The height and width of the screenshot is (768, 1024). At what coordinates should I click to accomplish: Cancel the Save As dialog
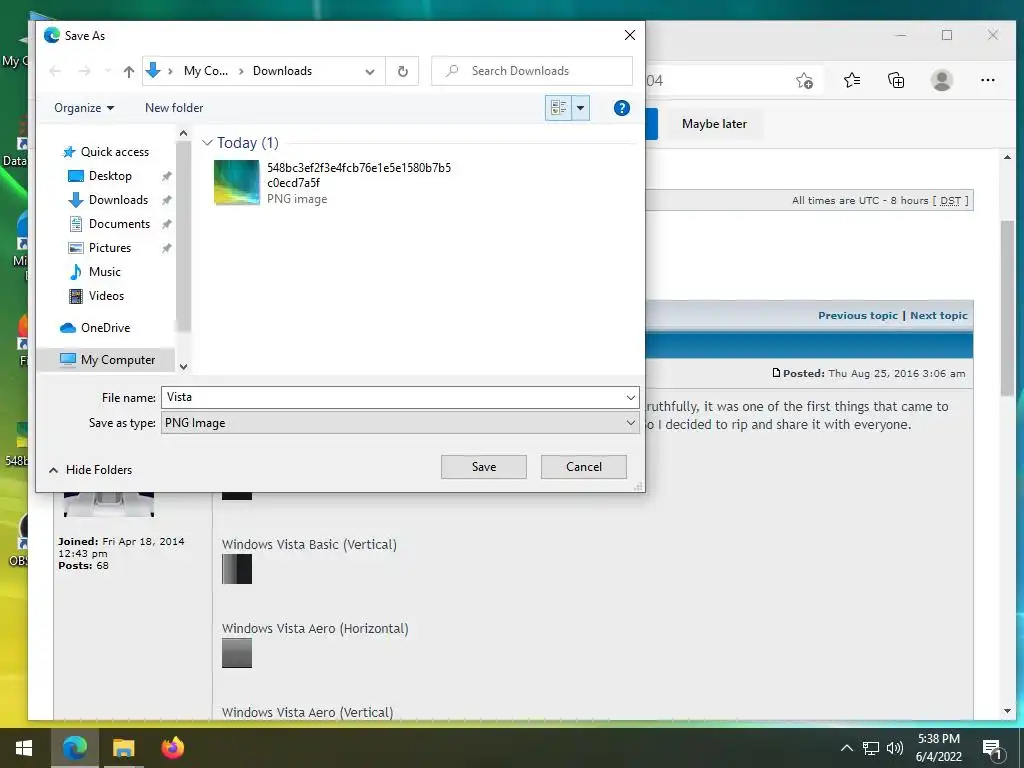tap(583, 467)
